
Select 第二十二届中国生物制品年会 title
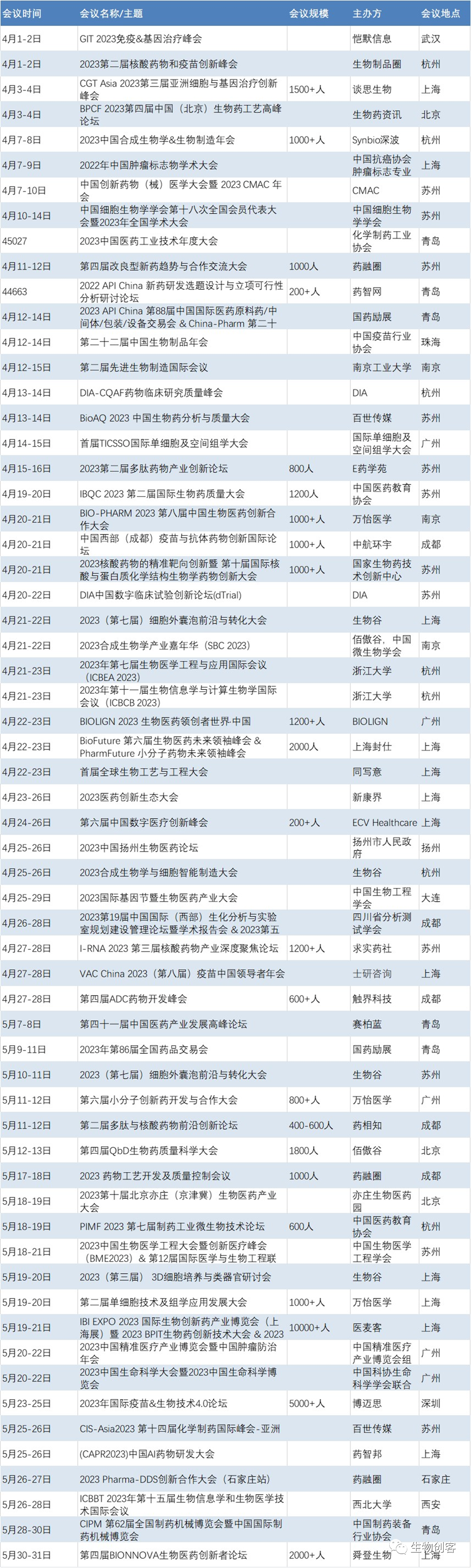[x=144, y=342]
